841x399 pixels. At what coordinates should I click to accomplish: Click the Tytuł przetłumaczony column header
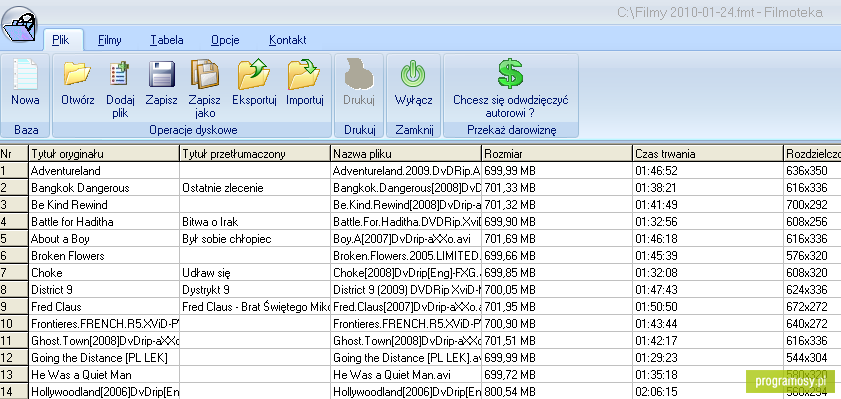click(x=255, y=154)
